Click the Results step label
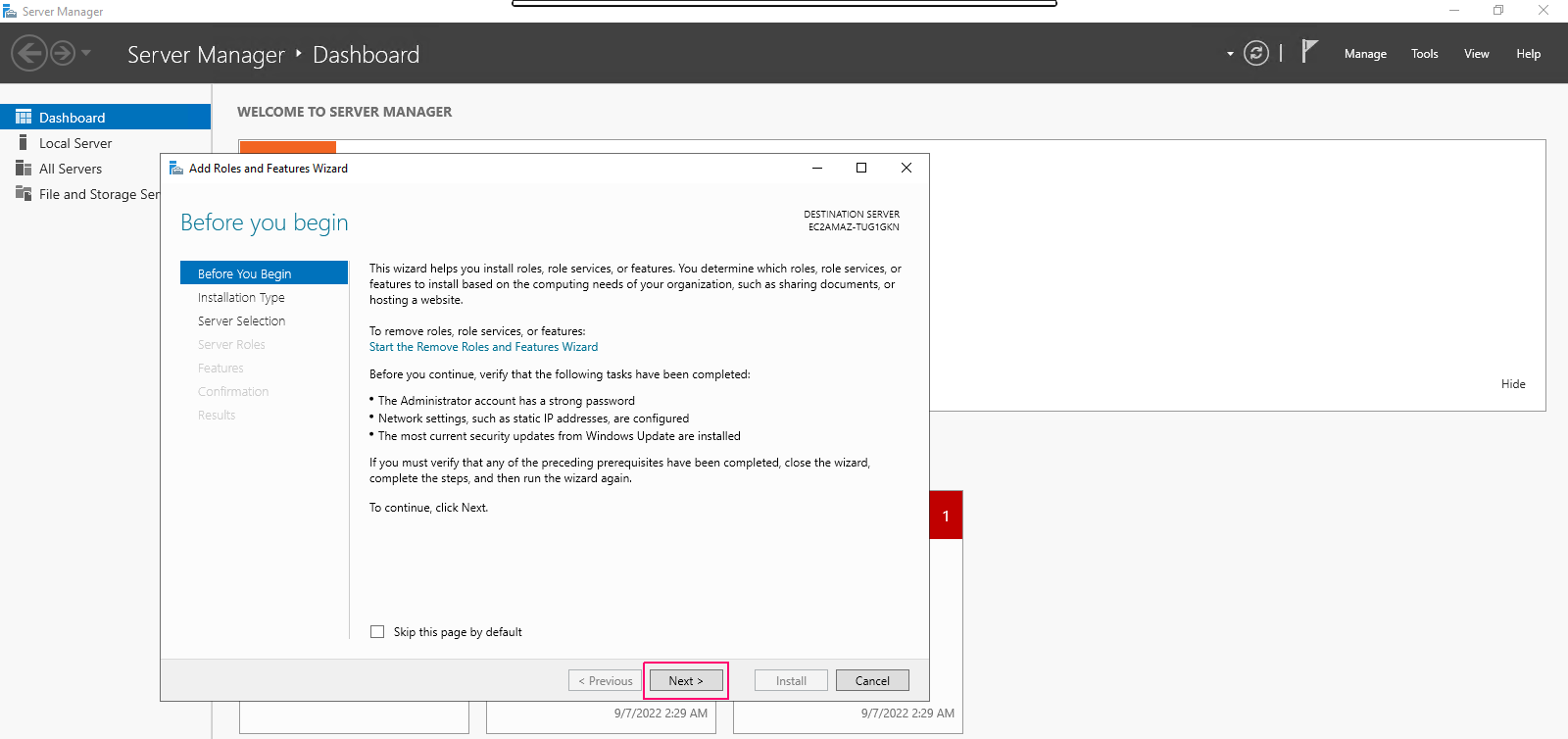 (x=217, y=415)
